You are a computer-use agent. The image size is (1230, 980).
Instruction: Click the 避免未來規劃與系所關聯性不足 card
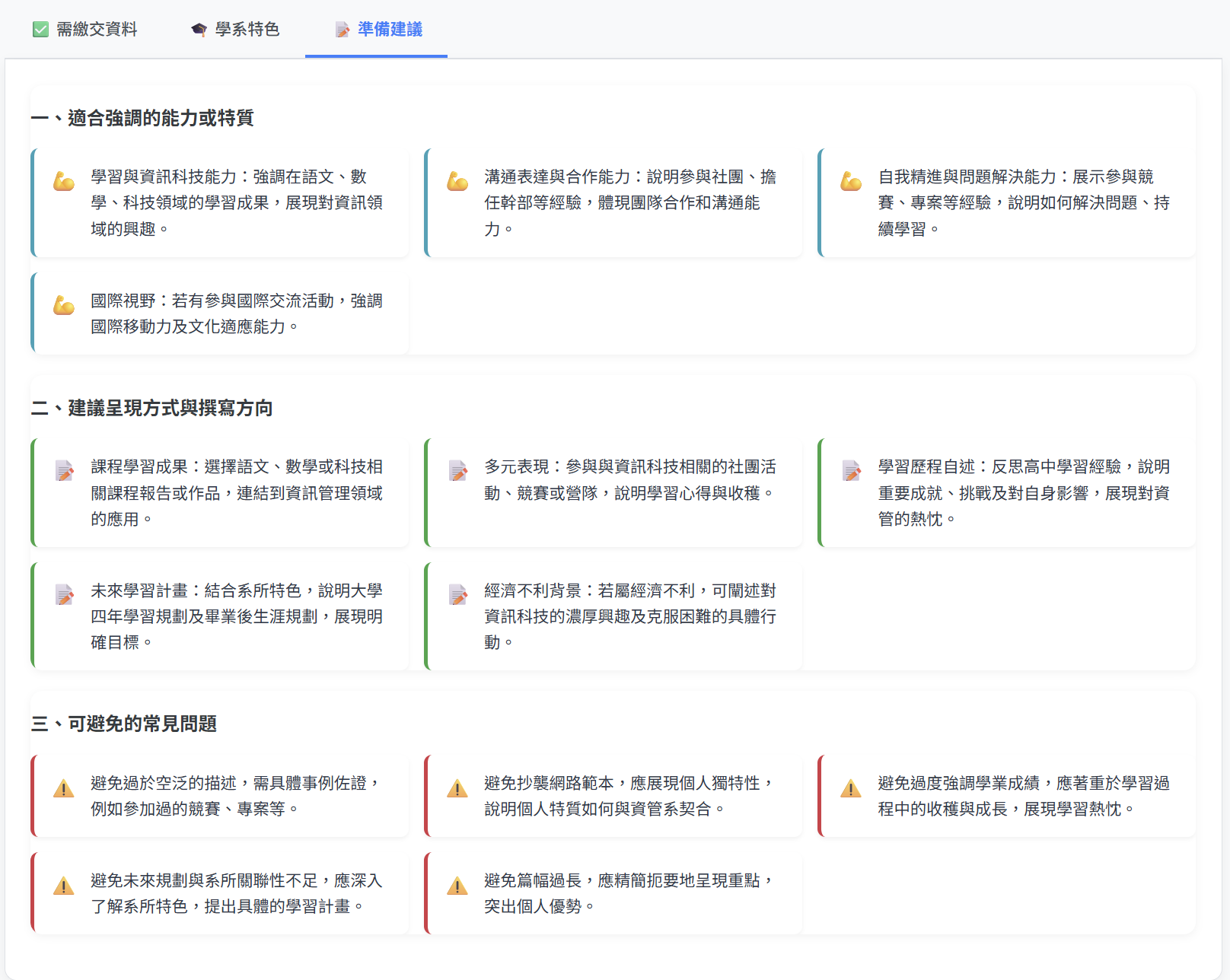click(219, 892)
